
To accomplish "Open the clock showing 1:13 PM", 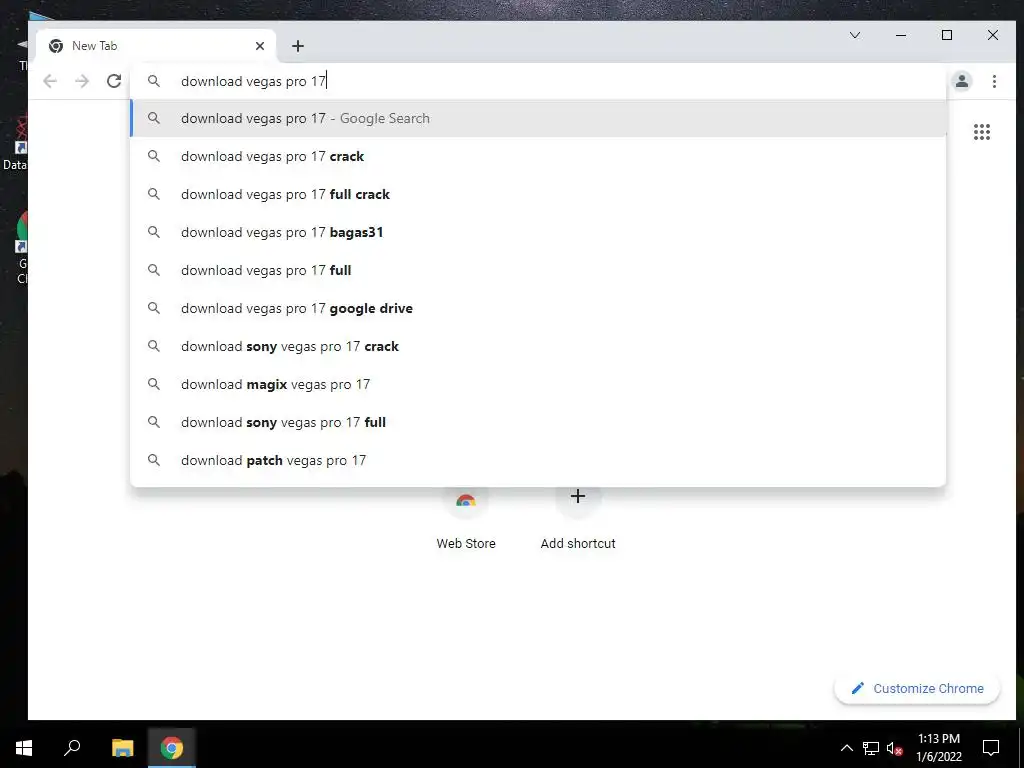I will point(939,748).
